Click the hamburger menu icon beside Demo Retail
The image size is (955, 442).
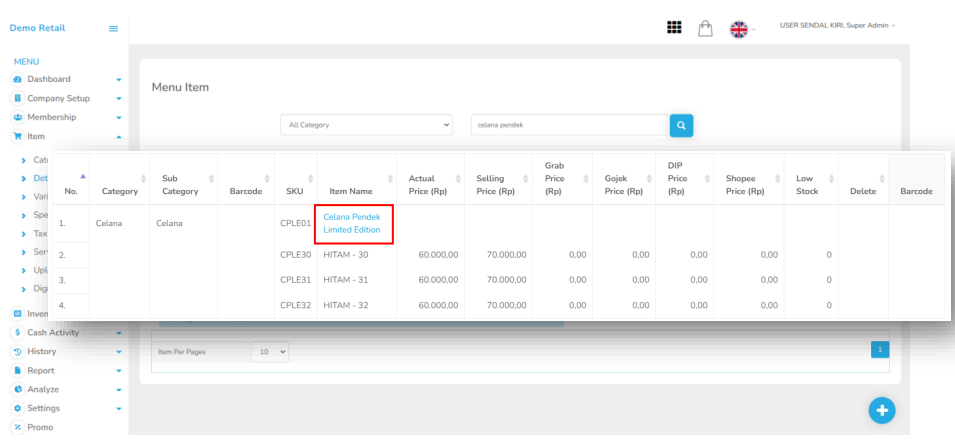(x=114, y=28)
